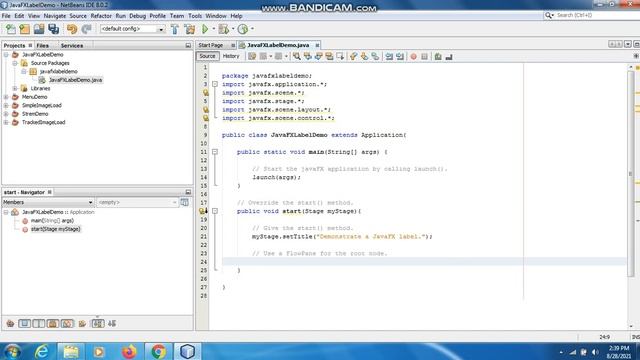Click the Clean and Build Project icon
The height and width of the screenshot is (360, 640).
click(190, 29)
